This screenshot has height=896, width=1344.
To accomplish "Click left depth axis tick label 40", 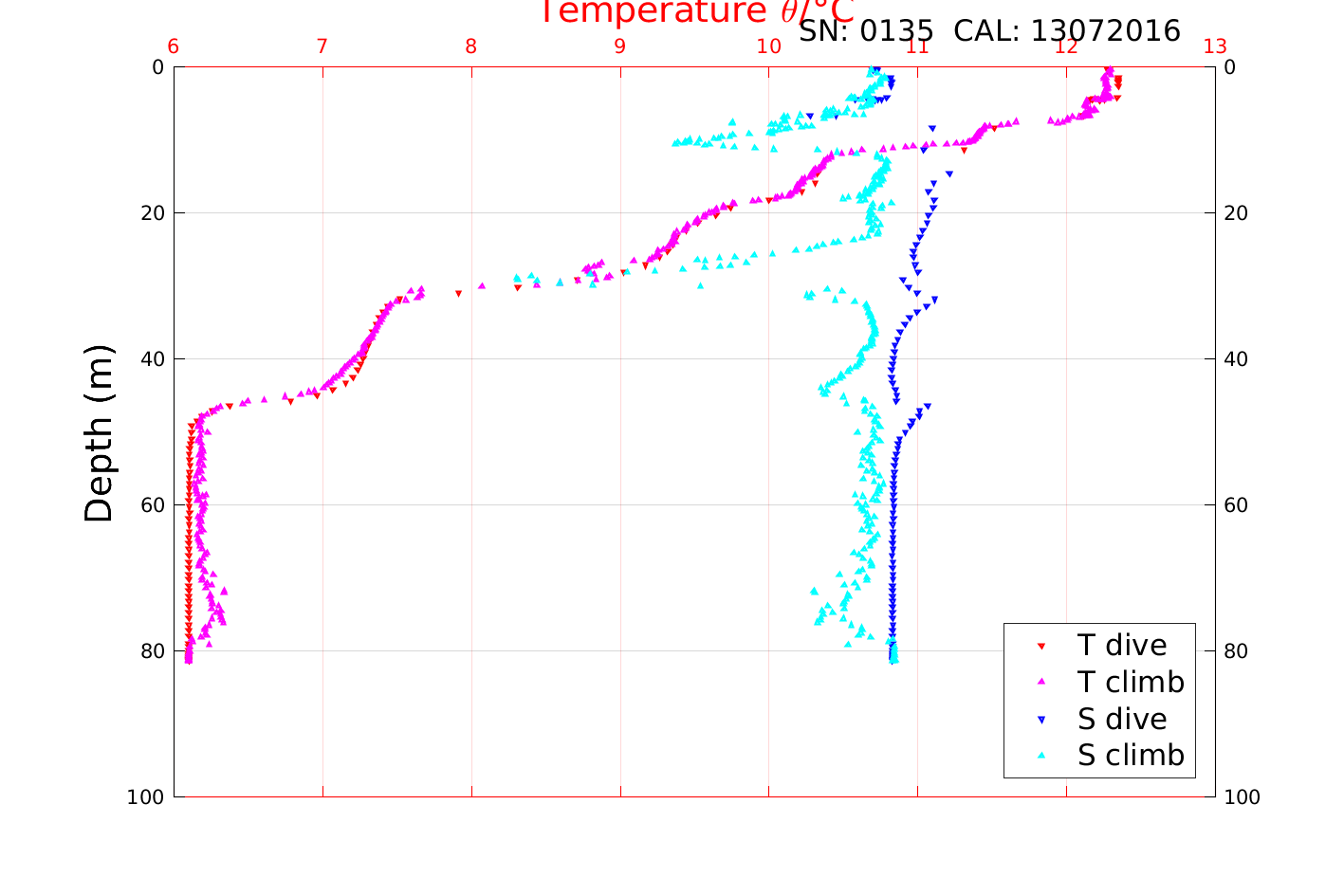I will pos(152,359).
